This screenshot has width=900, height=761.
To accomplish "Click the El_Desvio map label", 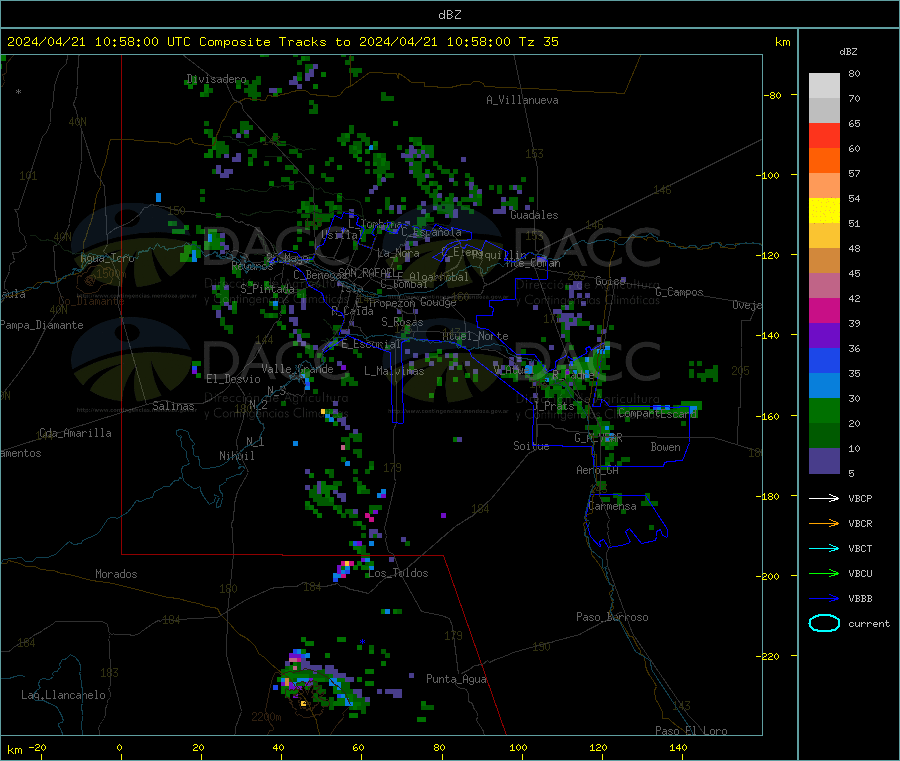I will pos(233,379).
